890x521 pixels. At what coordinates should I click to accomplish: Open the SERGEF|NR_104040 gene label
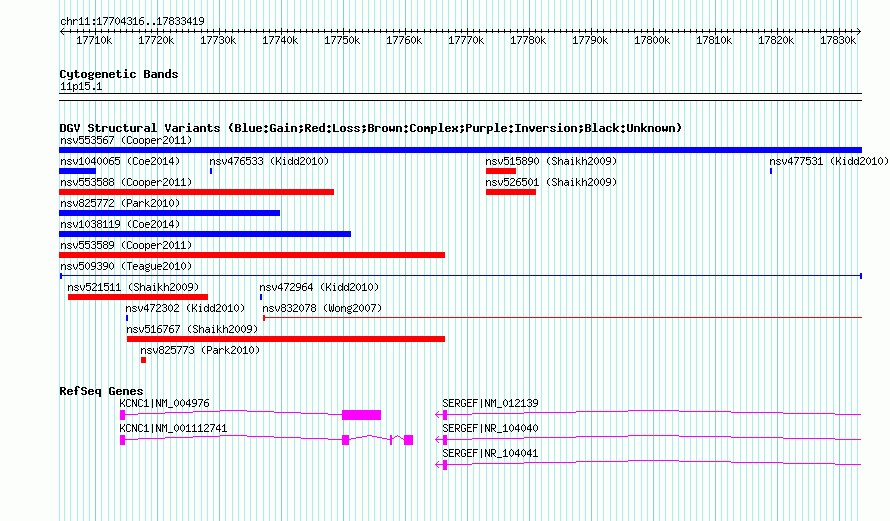(490, 428)
